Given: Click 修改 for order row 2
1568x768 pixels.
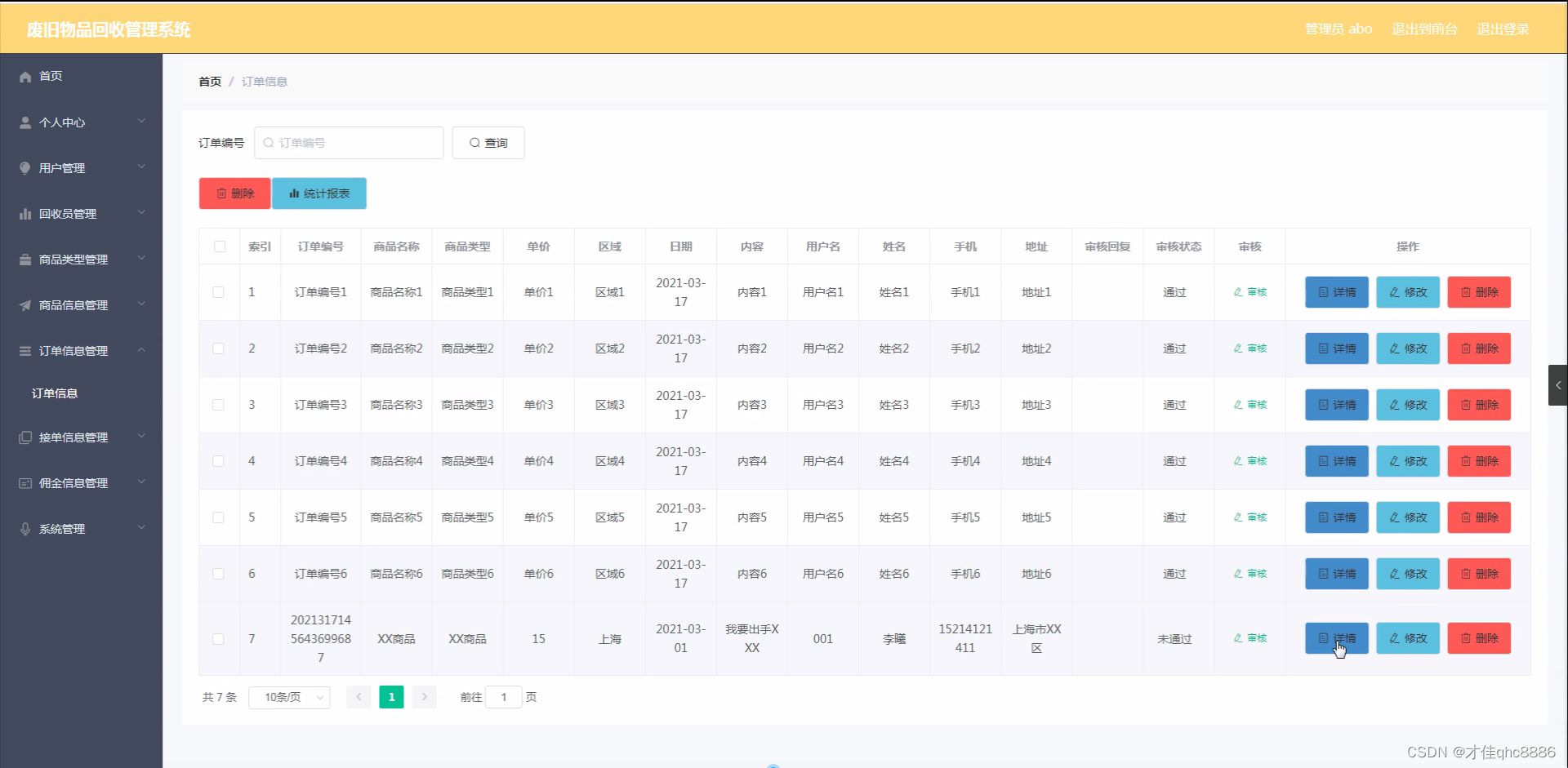Looking at the screenshot, I should pos(1408,348).
